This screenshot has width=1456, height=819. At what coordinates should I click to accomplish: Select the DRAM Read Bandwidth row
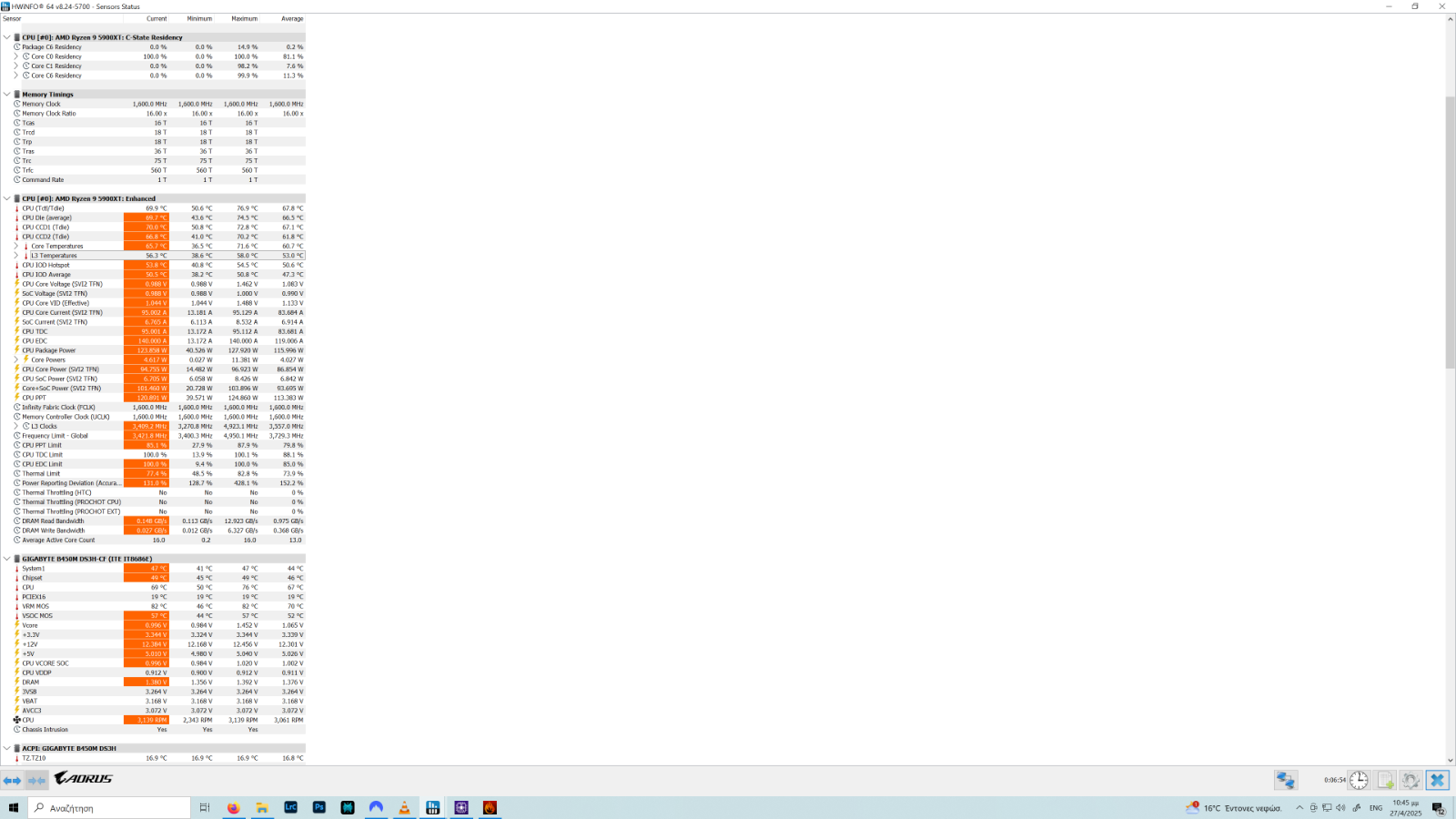153,521
